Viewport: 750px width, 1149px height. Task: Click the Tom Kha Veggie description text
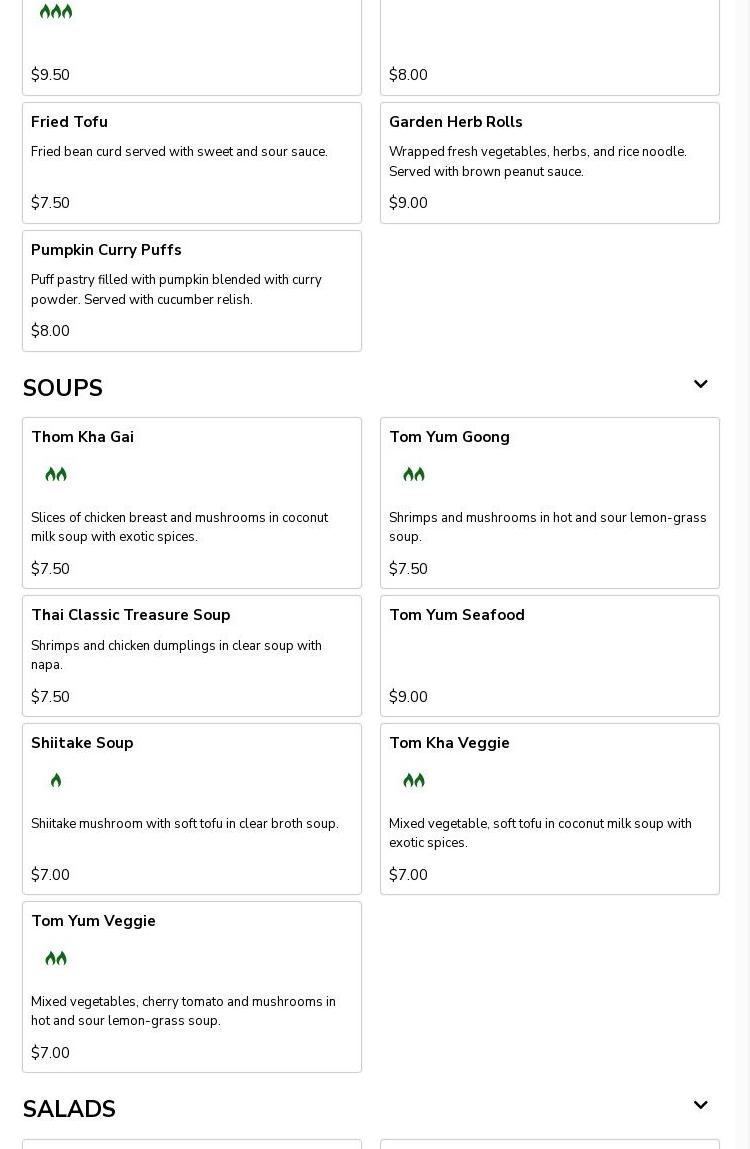coord(540,833)
